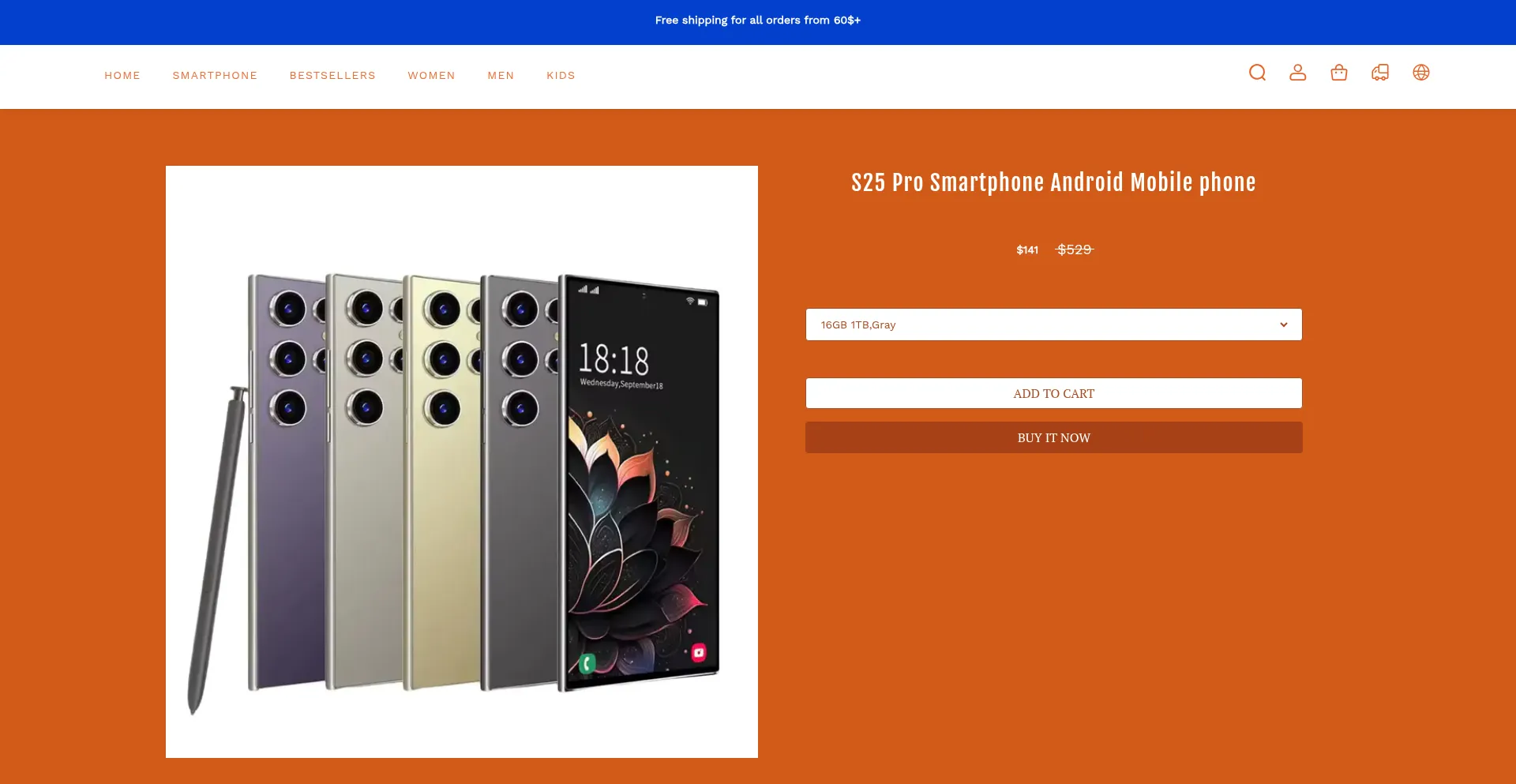Open the SMARTPHONE menu item

tap(215, 76)
